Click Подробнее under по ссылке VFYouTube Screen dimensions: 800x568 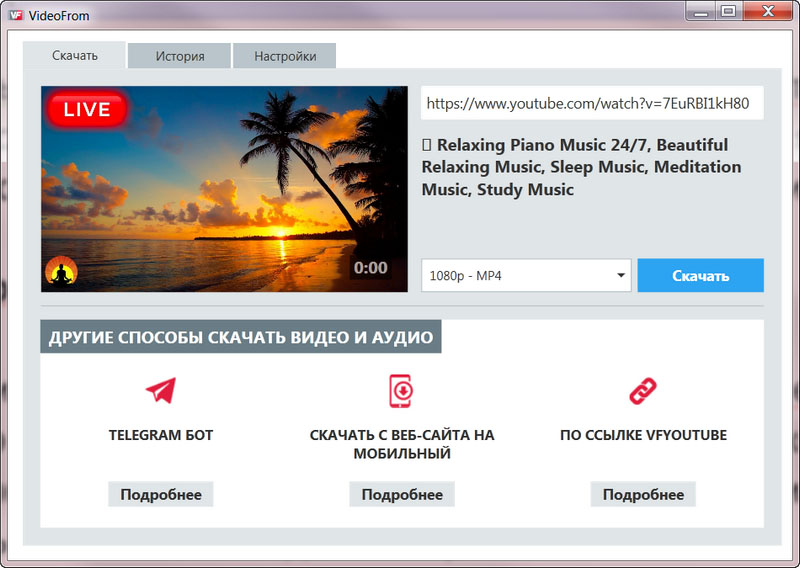(643, 494)
